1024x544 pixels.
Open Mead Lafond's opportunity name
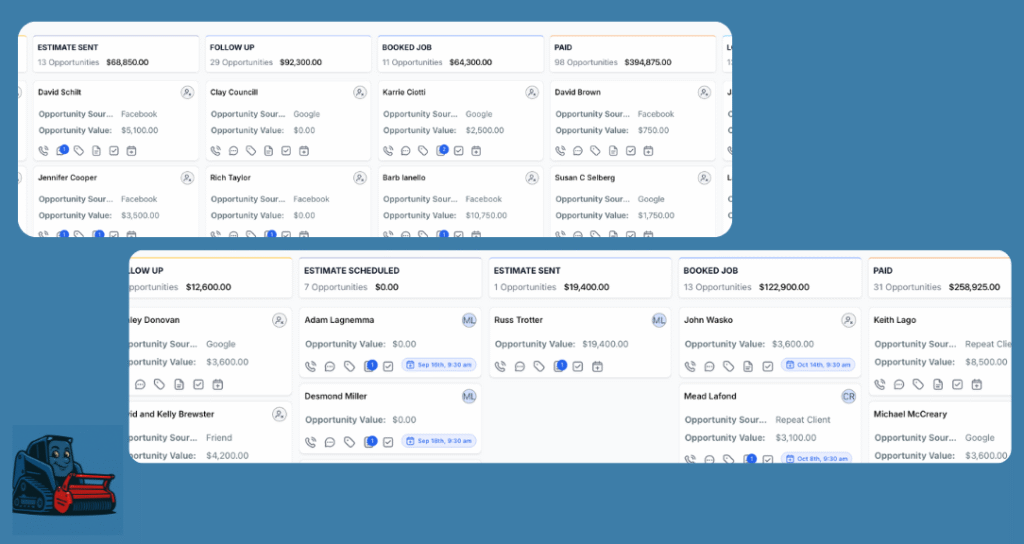coord(710,396)
